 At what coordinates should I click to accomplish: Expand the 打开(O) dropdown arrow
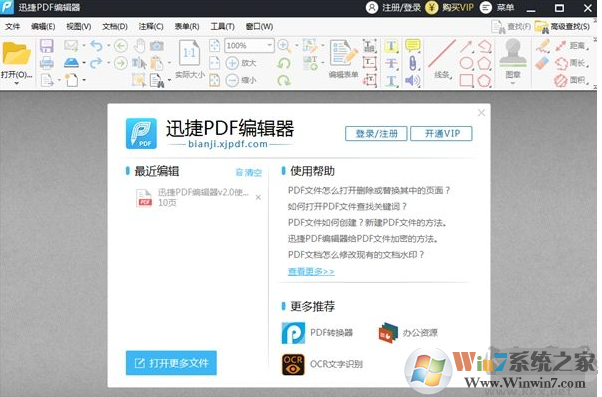click(17, 83)
